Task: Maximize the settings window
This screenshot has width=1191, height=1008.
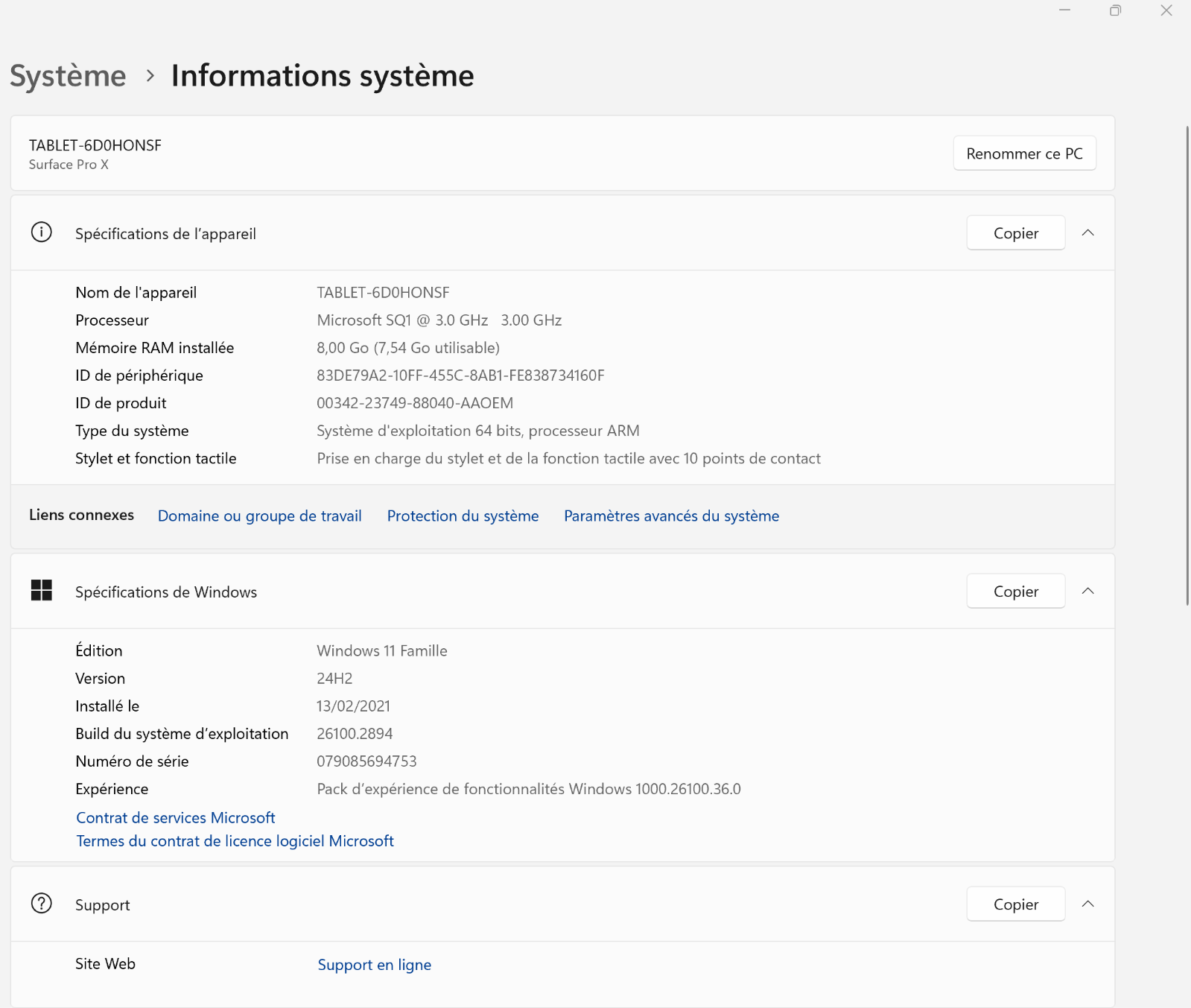Action: tap(1115, 10)
